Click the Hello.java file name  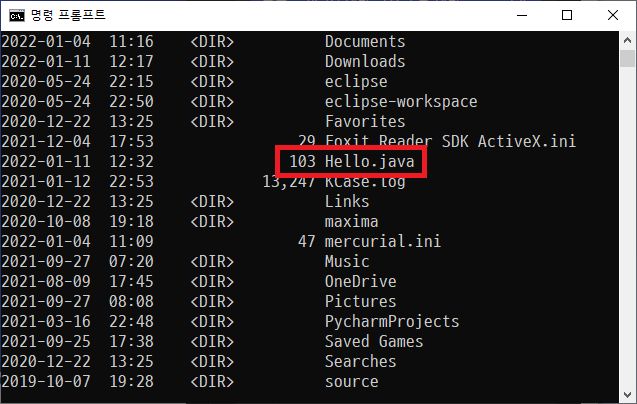tap(370, 161)
